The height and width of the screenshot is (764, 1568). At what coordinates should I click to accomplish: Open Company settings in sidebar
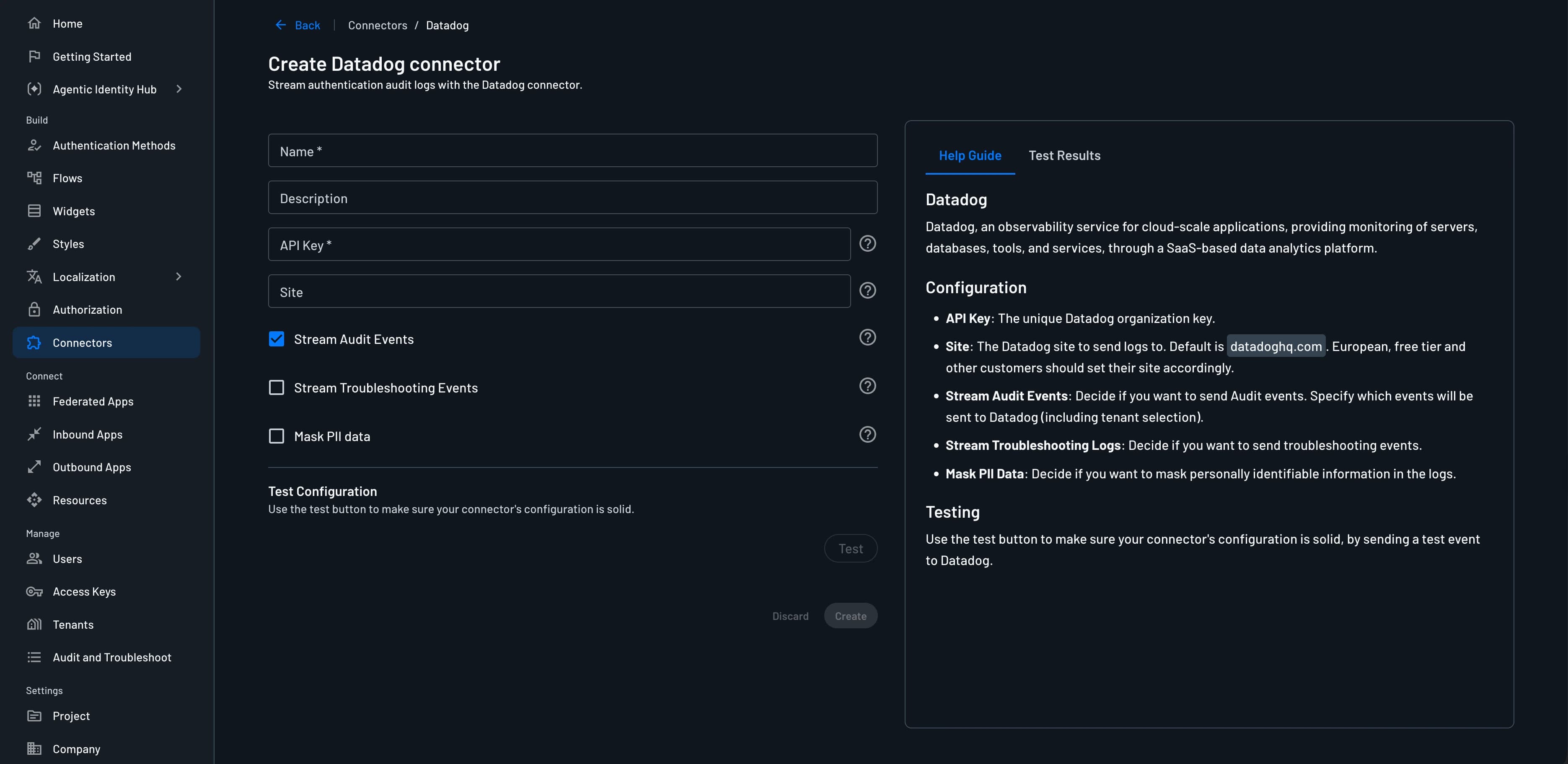point(106,749)
